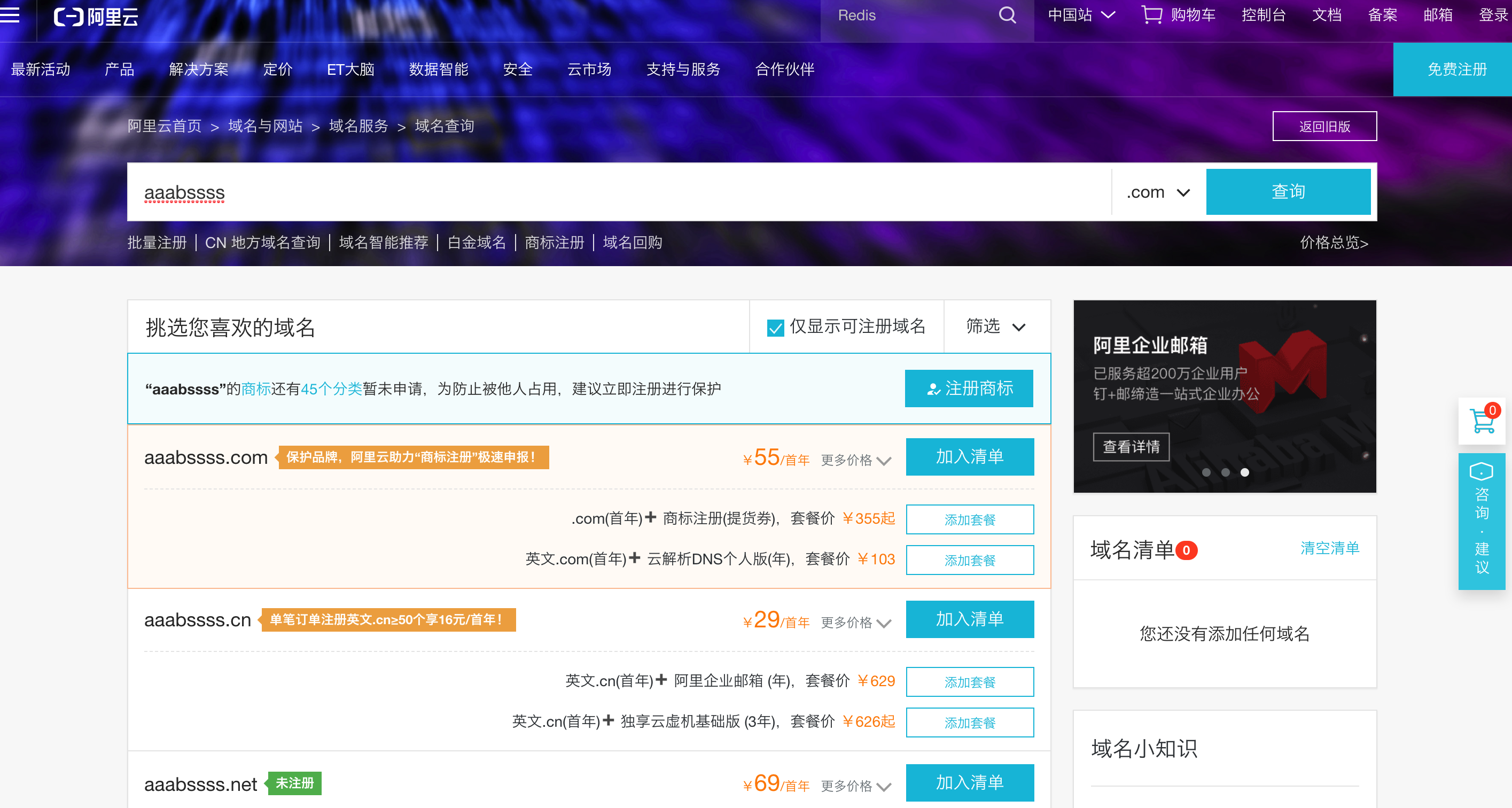Open the 云市场 navigation menu
This screenshot has height=808, width=1512.
(589, 69)
